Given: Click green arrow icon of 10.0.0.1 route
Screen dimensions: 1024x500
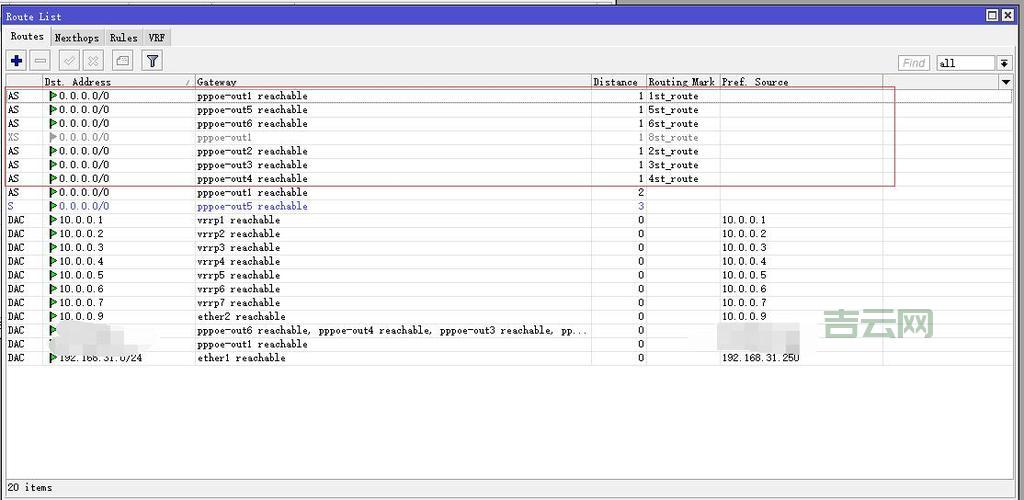Looking at the screenshot, I should click(x=53, y=220).
